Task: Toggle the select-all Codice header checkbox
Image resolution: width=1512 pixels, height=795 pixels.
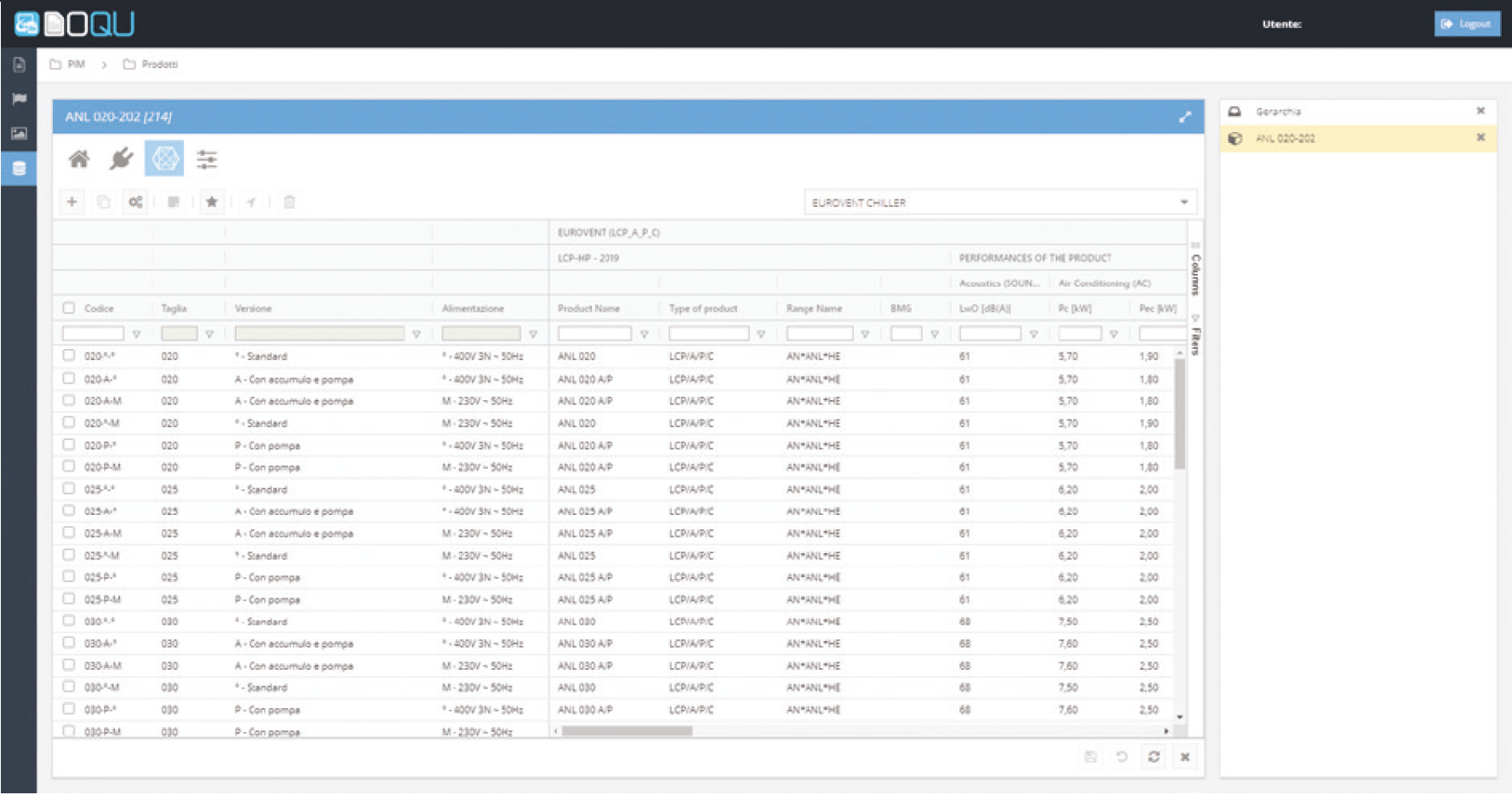Action: (x=69, y=308)
